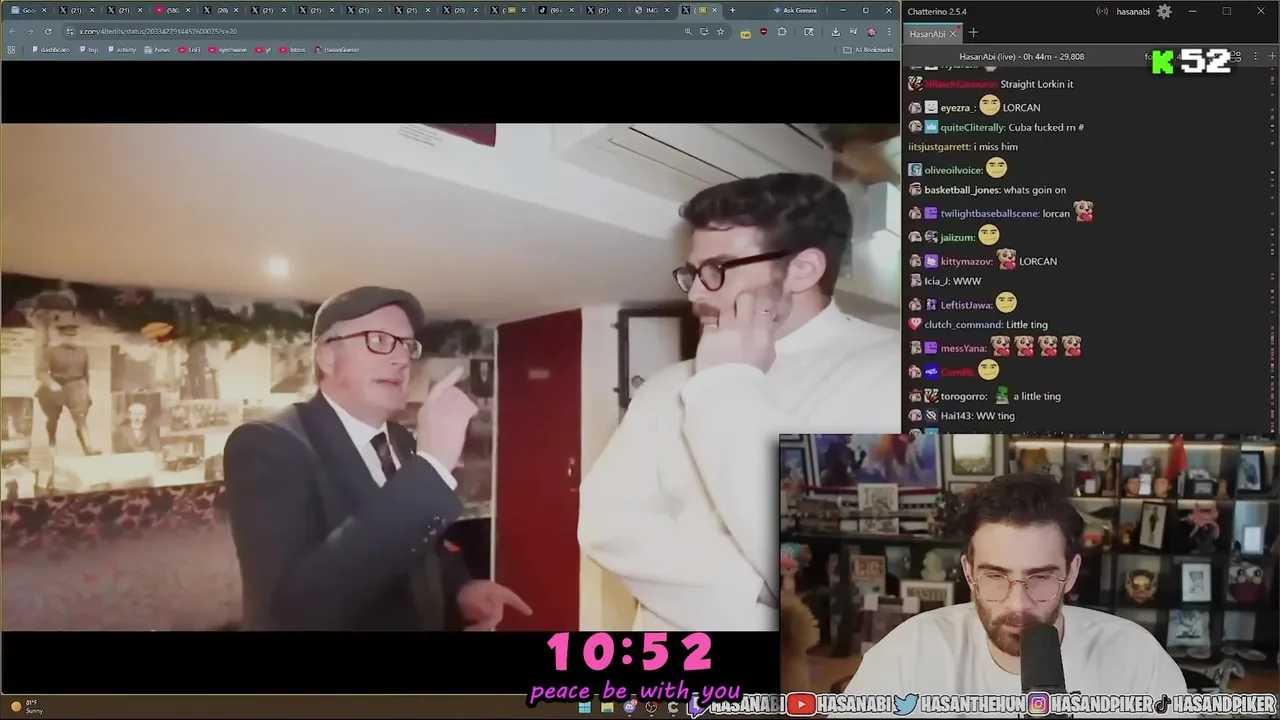Close the active X browser tab
The height and width of the screenshot is (720, 1280).
[x=716, y=10]
